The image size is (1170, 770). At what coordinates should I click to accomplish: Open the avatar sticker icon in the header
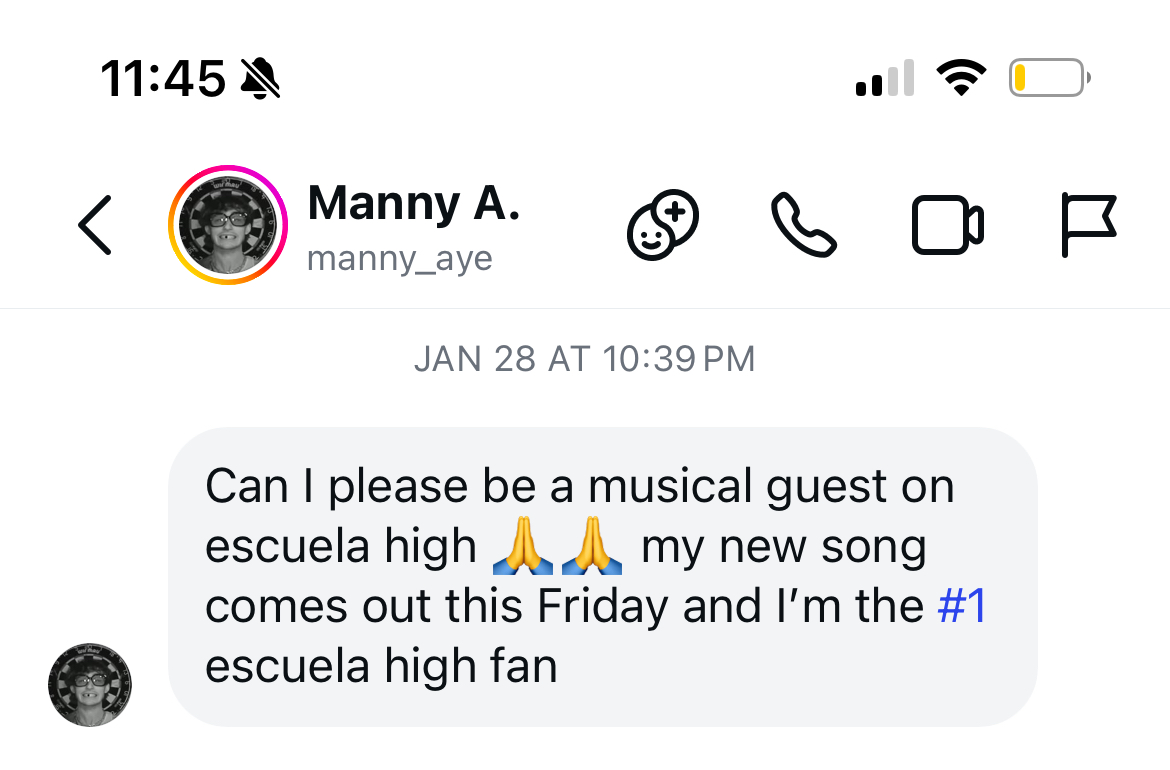pyautogui.click(x=662, y=225)
